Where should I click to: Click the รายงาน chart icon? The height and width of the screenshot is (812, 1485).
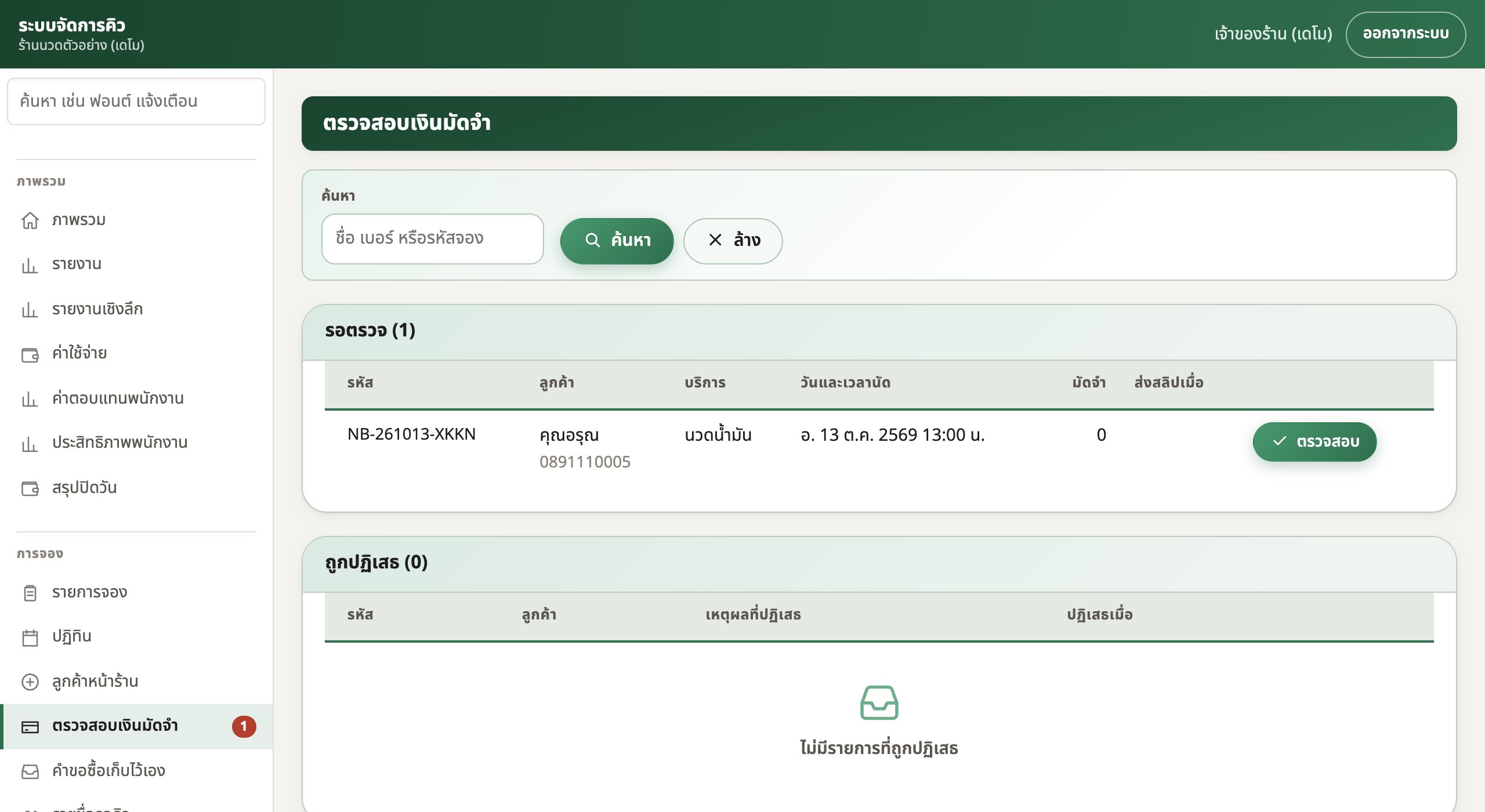(x=30, y=265)
